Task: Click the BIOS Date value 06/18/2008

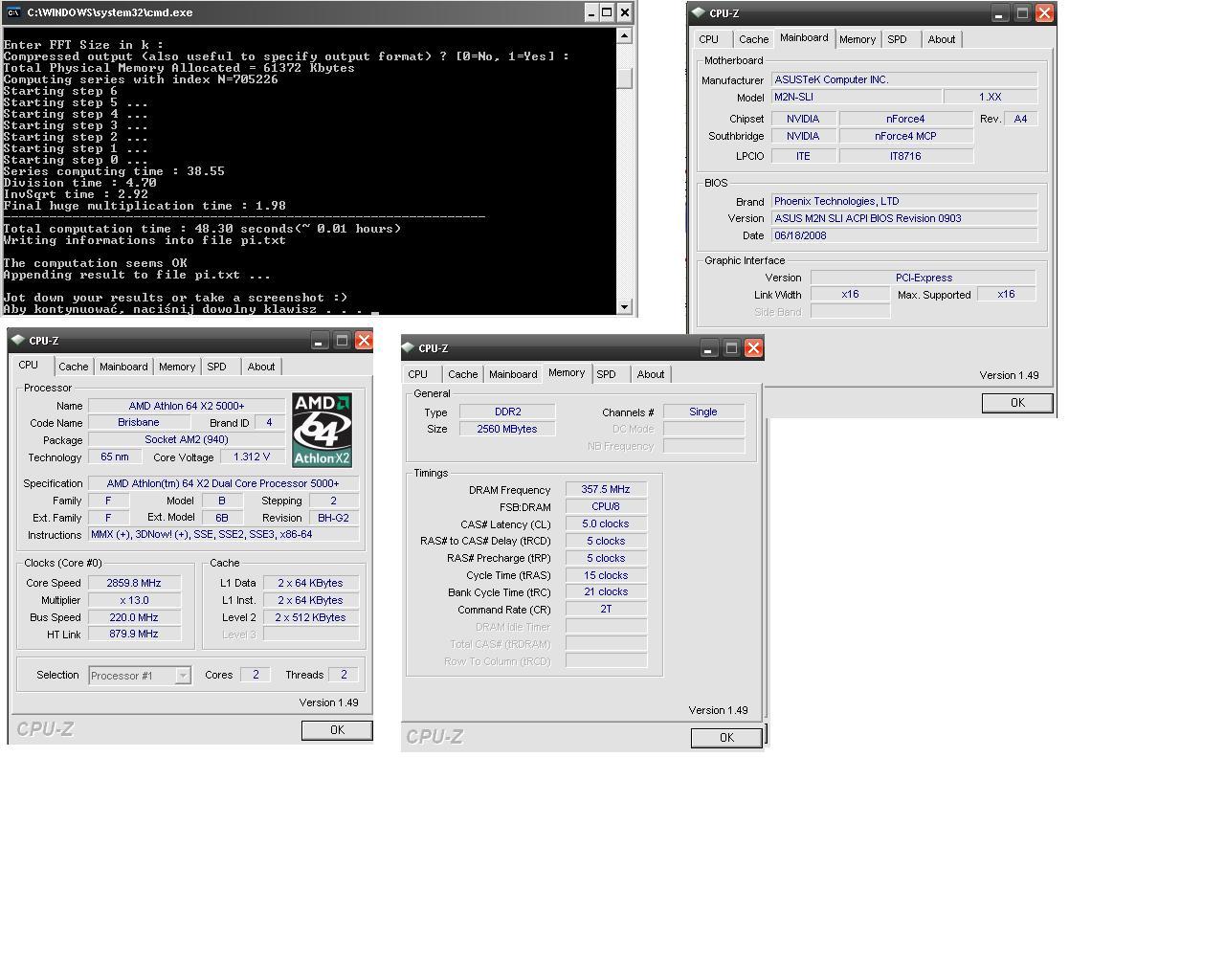Action: [904, 235]
